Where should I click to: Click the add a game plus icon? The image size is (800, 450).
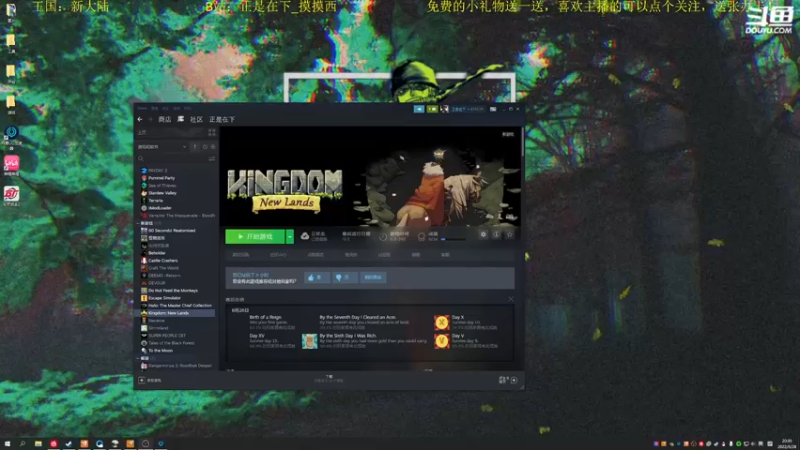(142, 380)
